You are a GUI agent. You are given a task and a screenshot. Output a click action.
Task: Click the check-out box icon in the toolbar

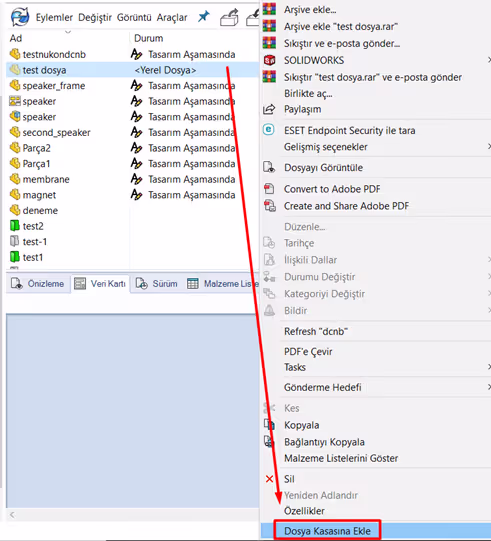(x=230, y=17)
